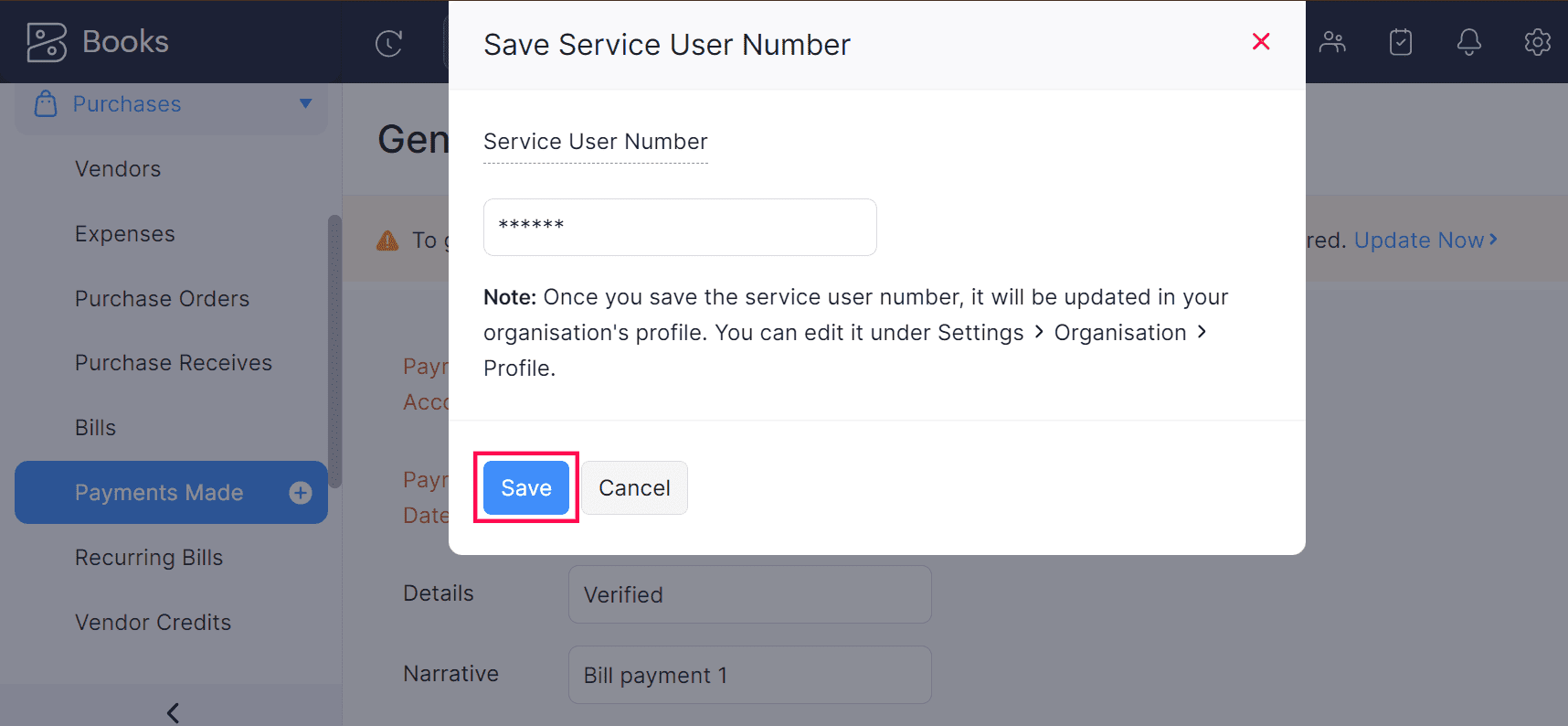Viewport: 1568px width, 726px height.
Task: Open Vendors in the sidebar
Action: (x=118, y=169)
